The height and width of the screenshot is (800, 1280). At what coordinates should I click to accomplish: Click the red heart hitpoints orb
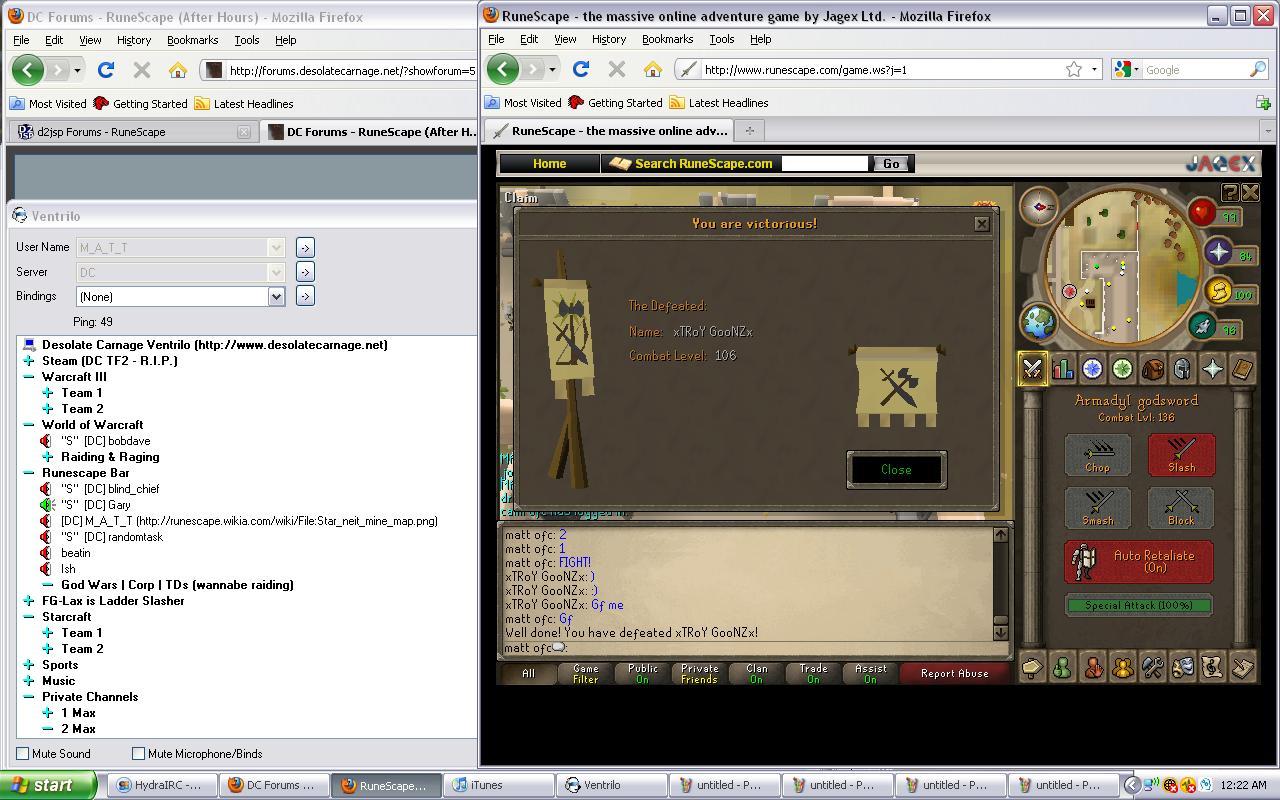[x=1202, y=212]
